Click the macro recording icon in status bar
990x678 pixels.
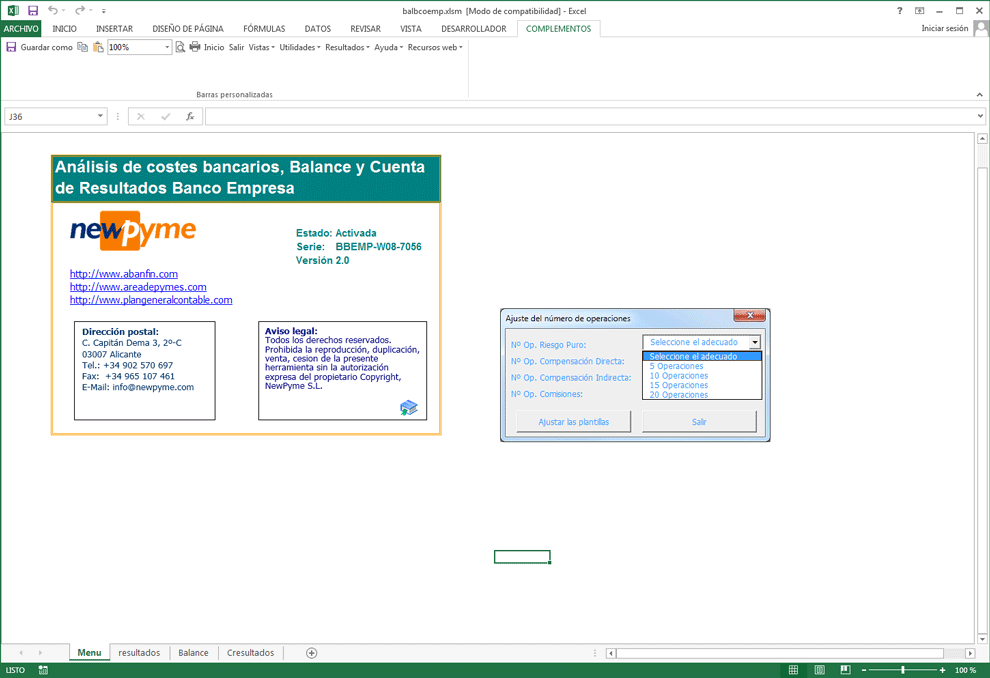tap(43, 670)
